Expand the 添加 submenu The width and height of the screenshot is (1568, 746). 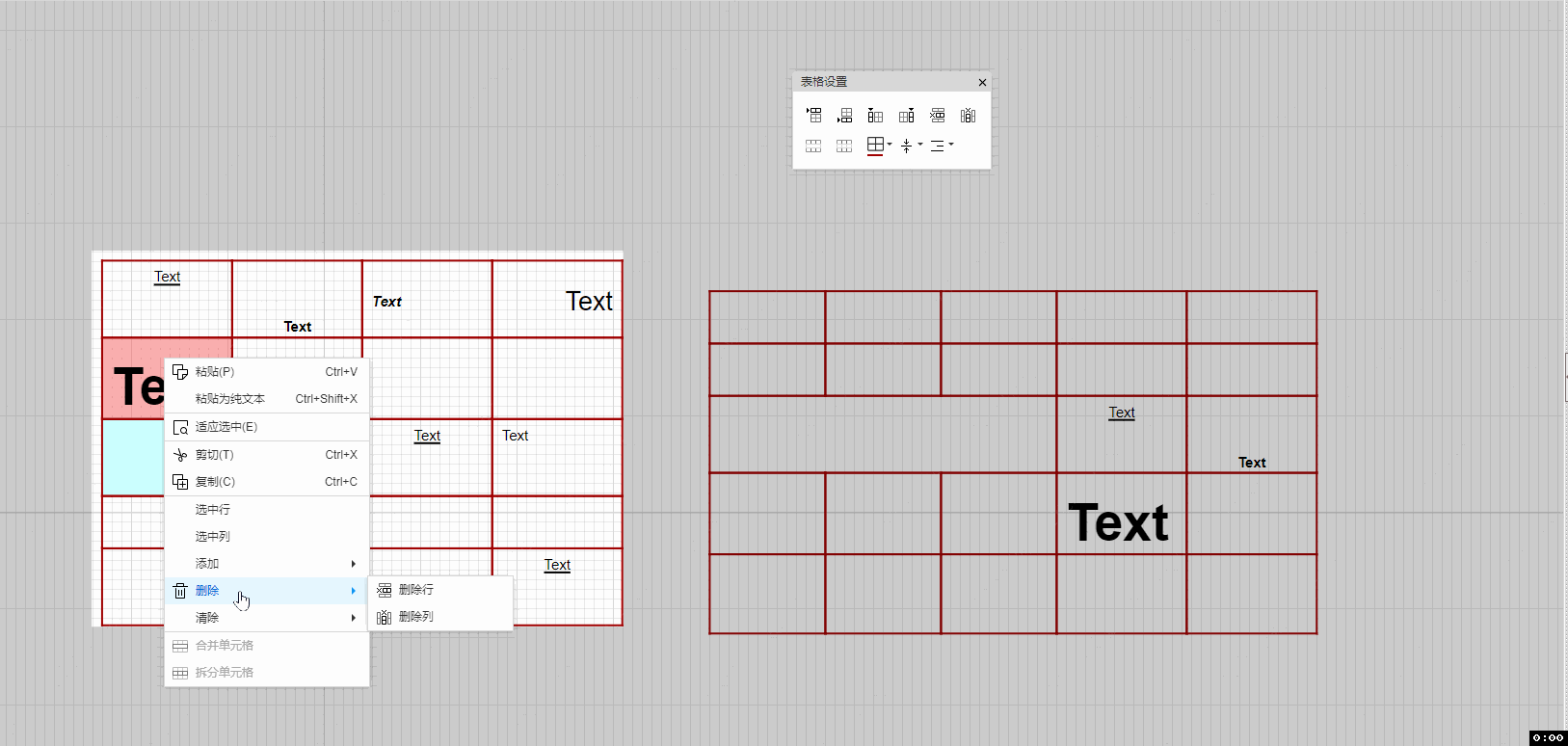click(267, 564)
